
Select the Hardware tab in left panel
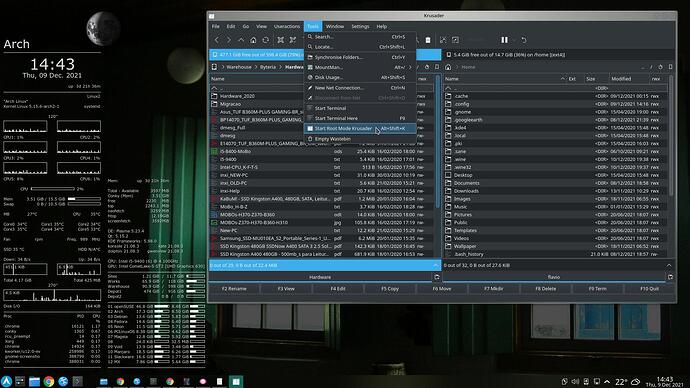coord(320,277)
